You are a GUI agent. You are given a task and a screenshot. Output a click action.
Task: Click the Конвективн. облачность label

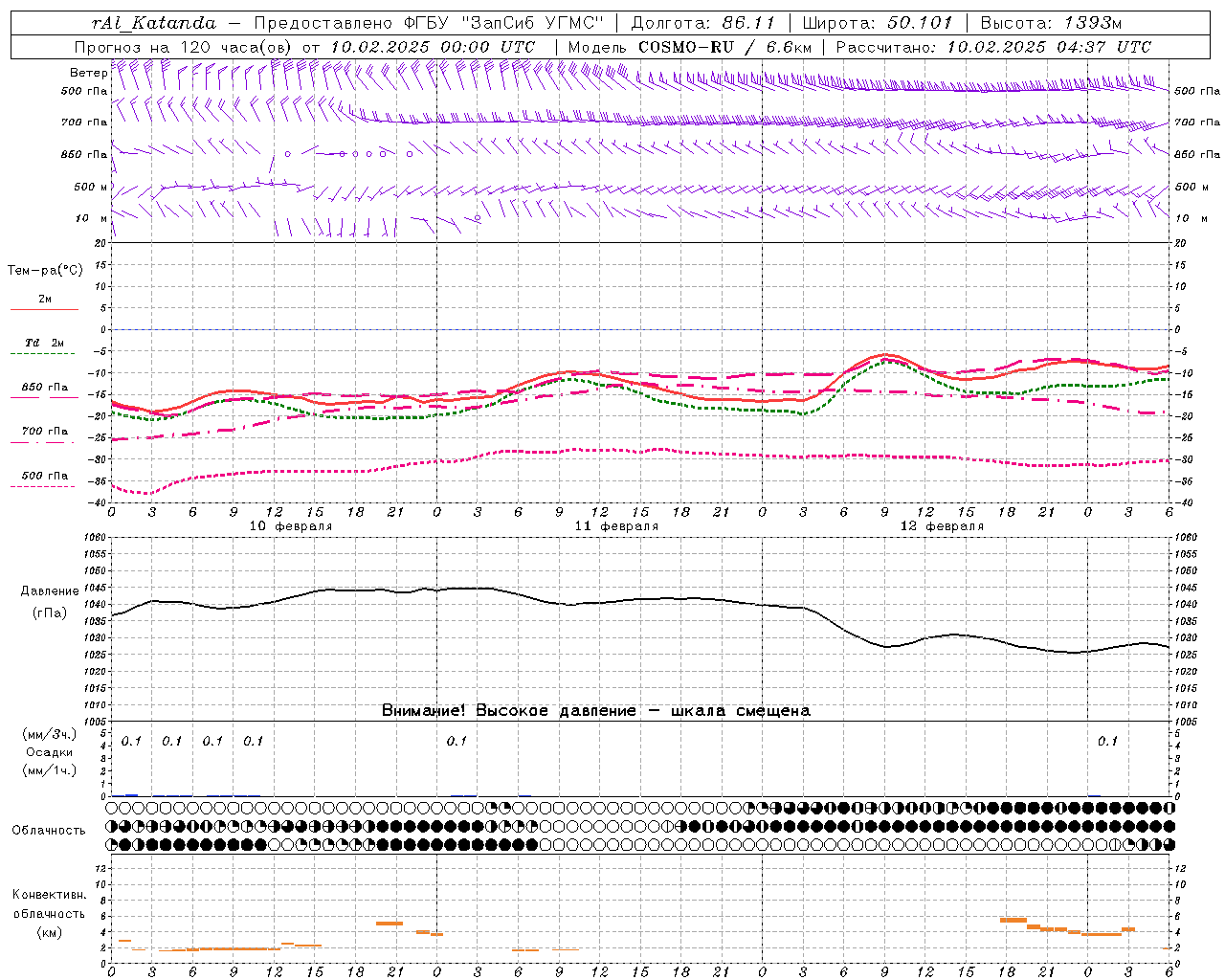pos(49,904)
